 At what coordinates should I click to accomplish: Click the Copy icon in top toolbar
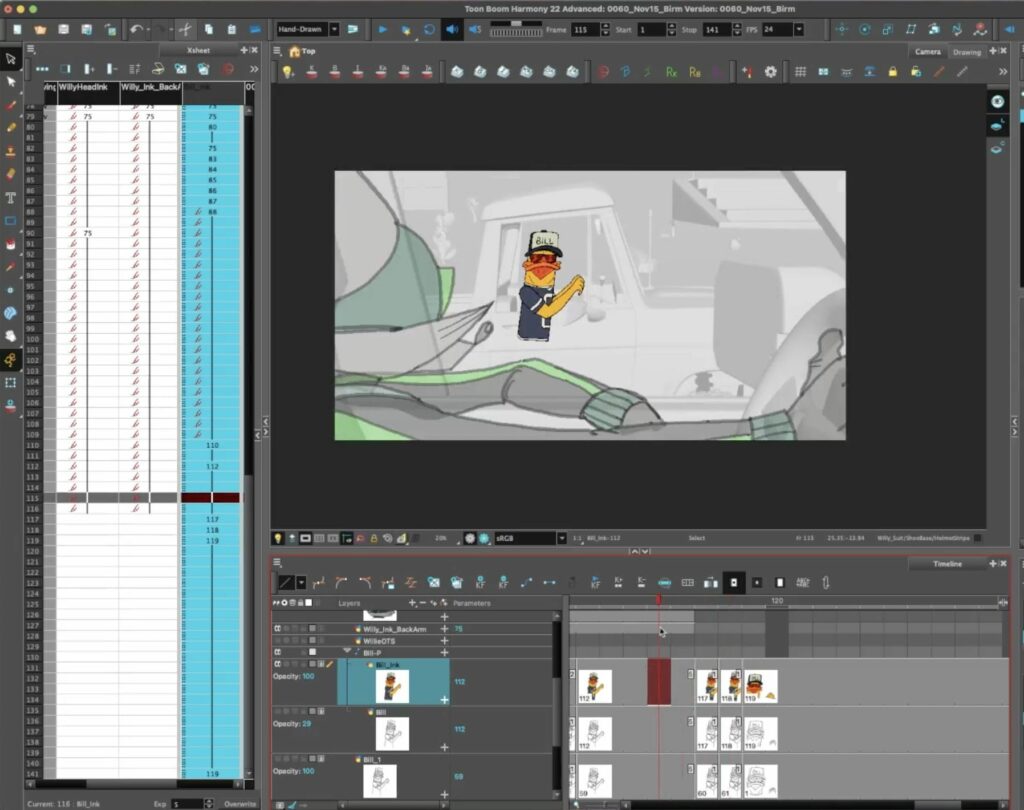[209, 29]
